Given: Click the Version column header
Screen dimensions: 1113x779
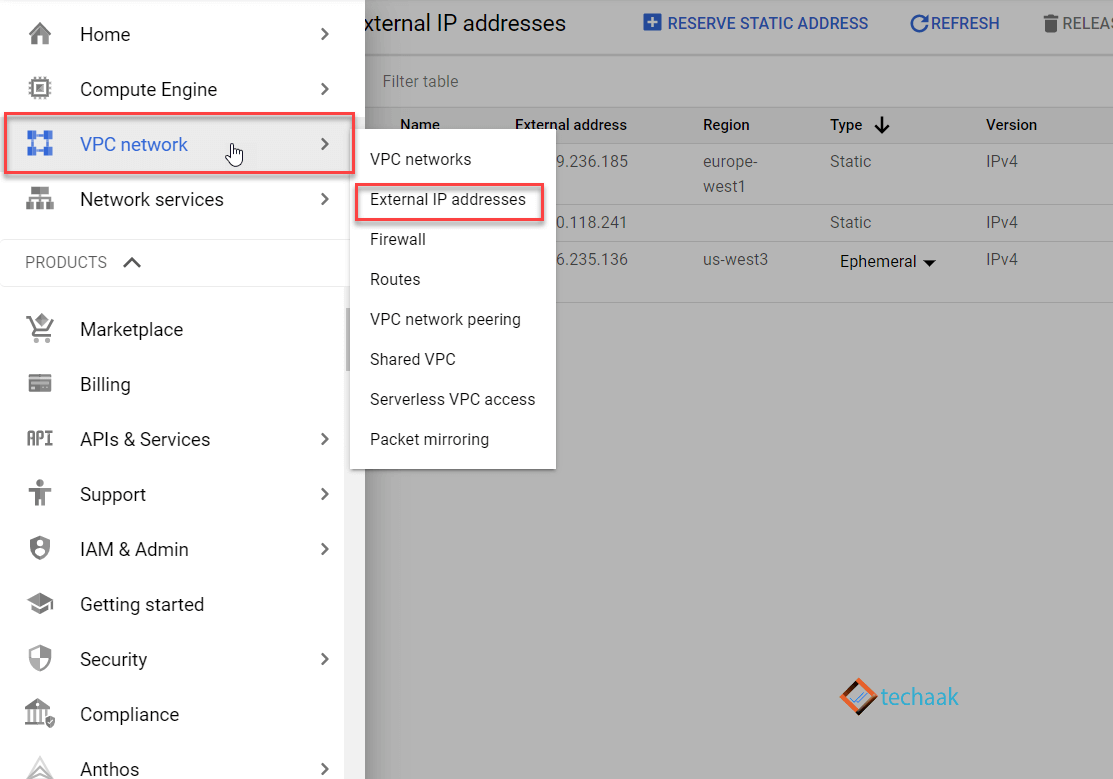Looking at the screenshot, I should [1011, 125].
